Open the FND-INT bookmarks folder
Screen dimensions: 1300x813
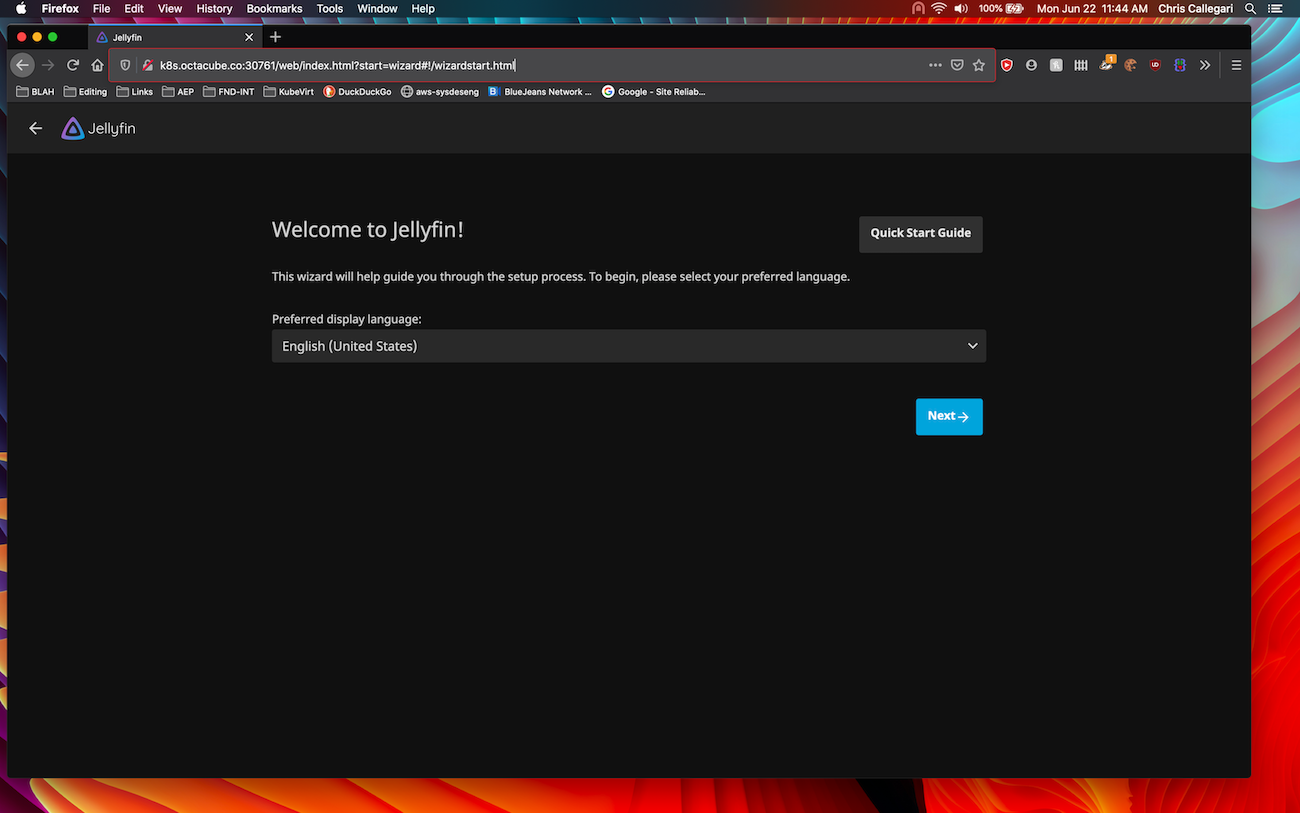coord(228,91)
